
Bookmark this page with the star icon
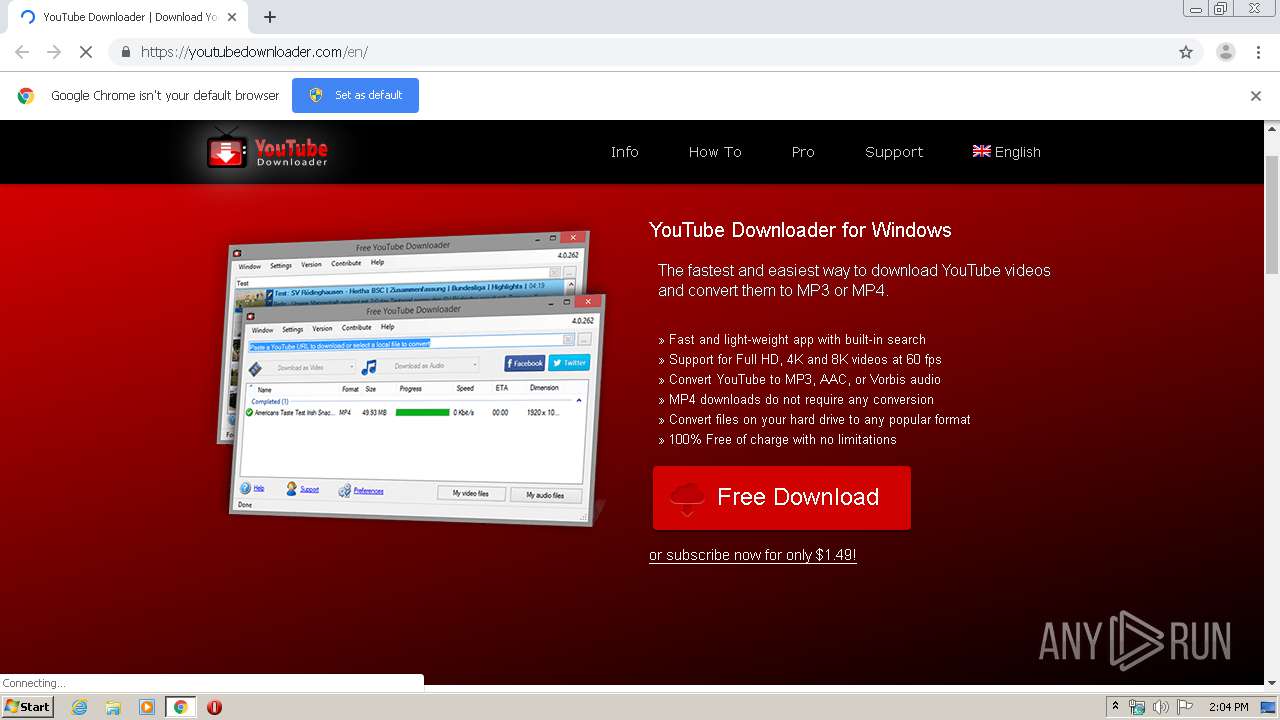(1186, 52)
